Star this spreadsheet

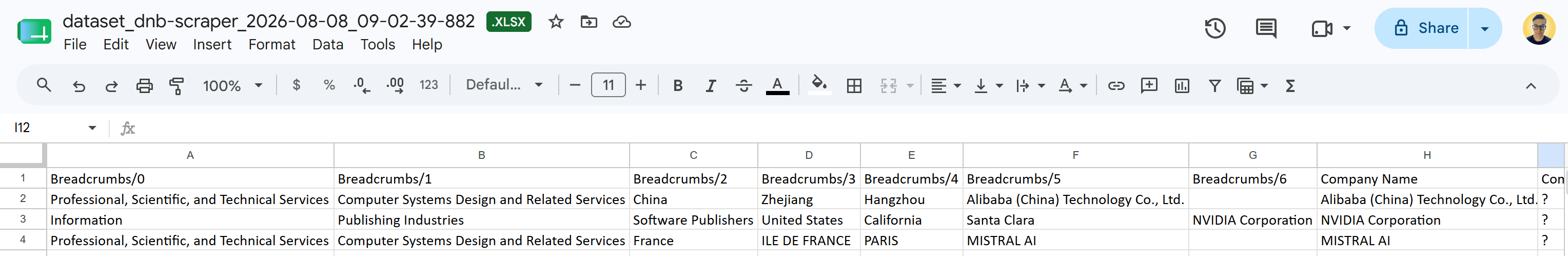coord(556,22)
